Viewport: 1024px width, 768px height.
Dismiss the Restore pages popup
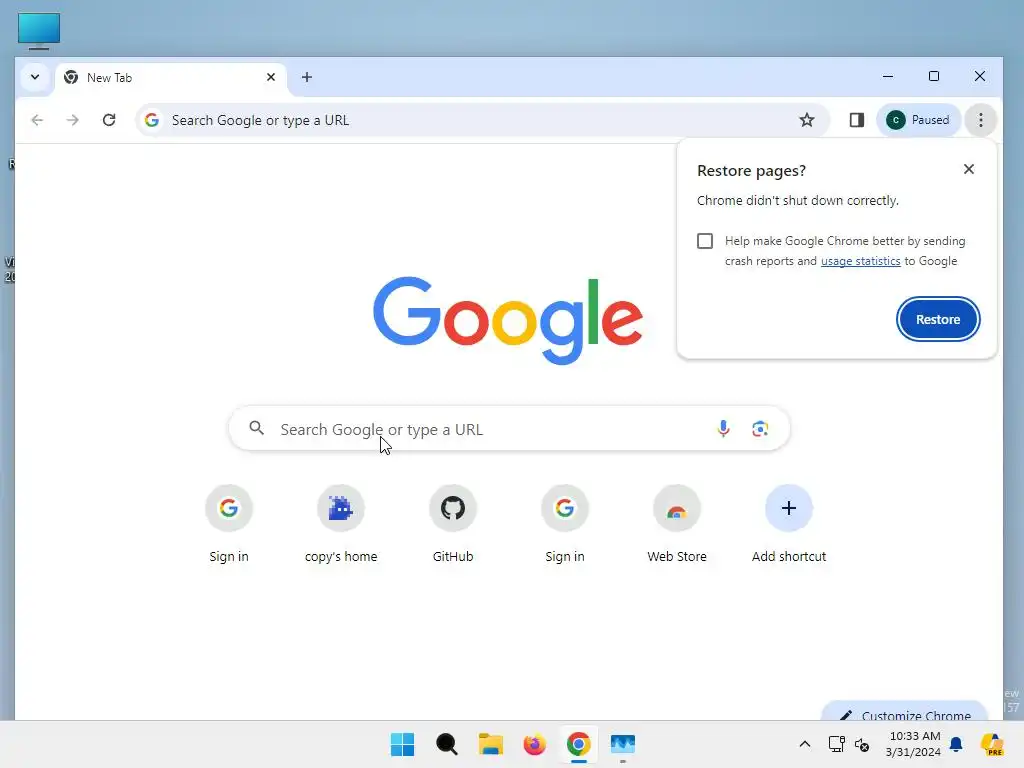[969, 170]
